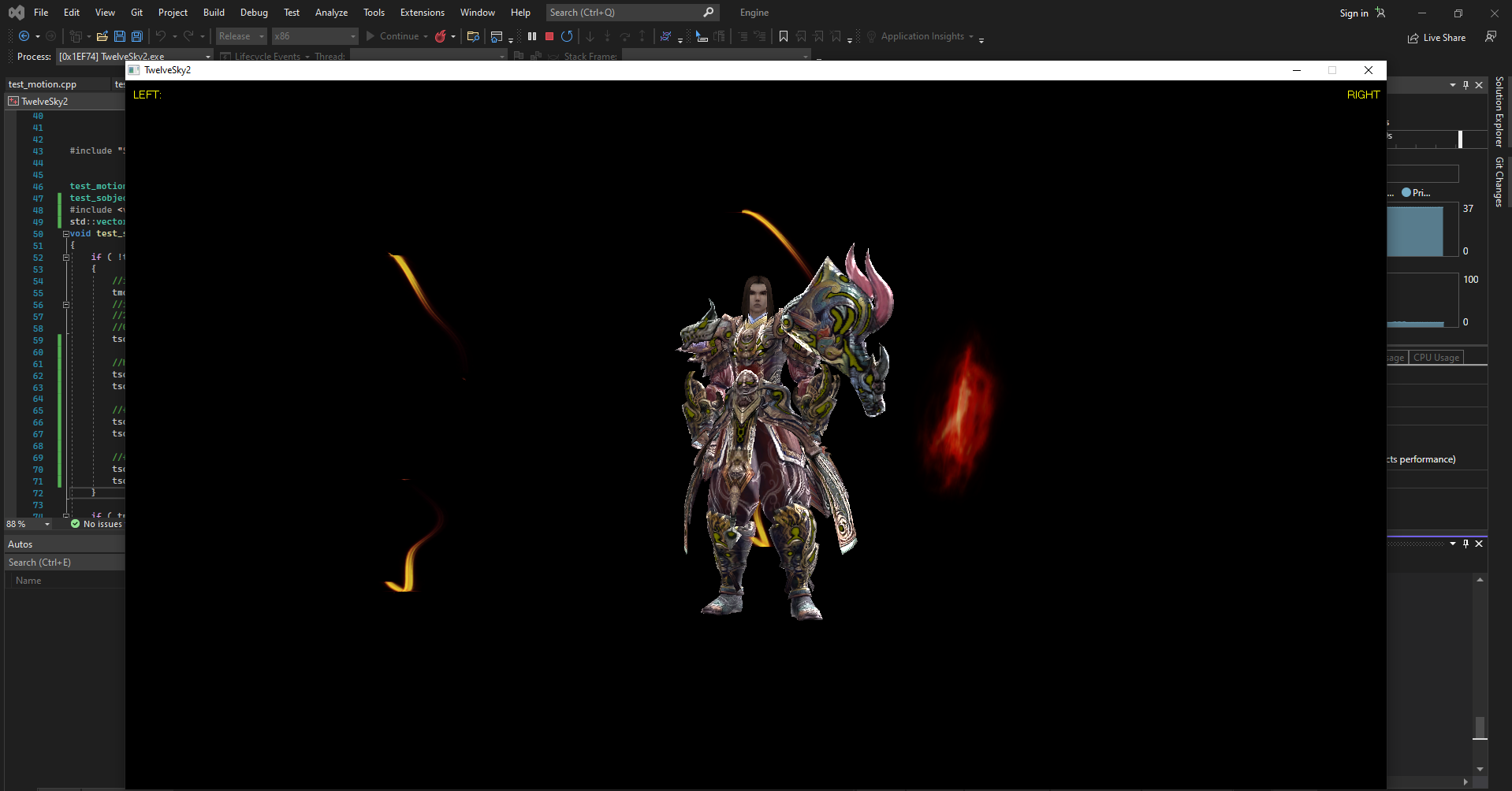Click the TwelveSky2 project scope icon
Screen dimensions: 1512x791
click(13, 101)
